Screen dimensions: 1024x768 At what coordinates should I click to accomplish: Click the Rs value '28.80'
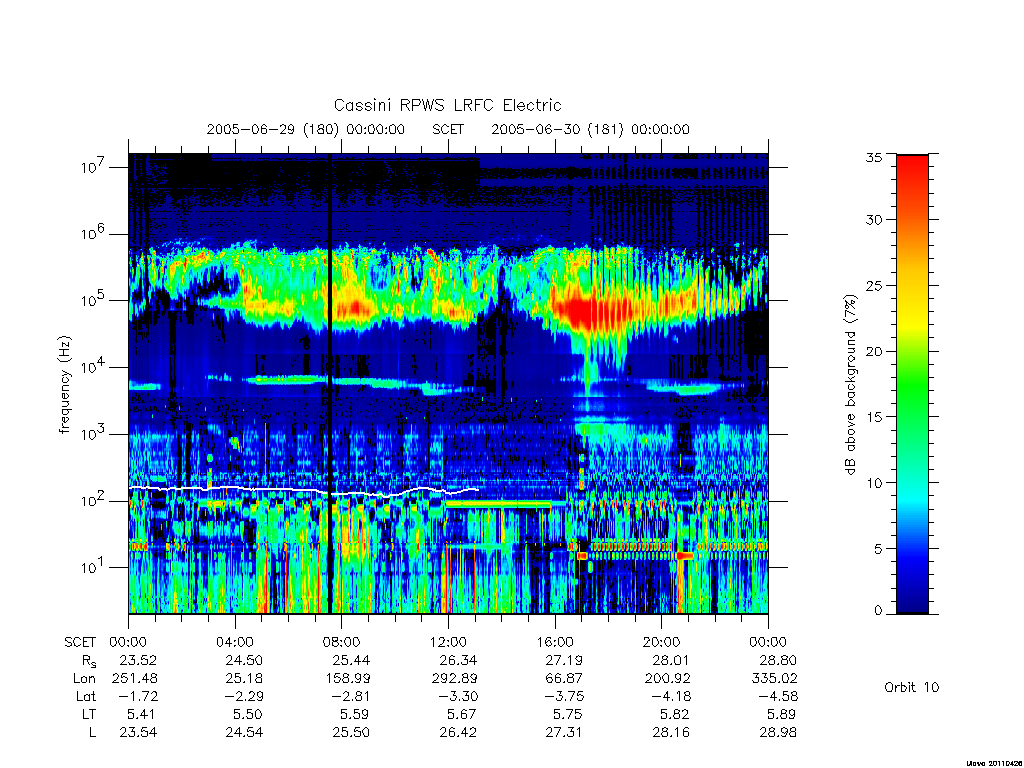click(x=778, y=660)
